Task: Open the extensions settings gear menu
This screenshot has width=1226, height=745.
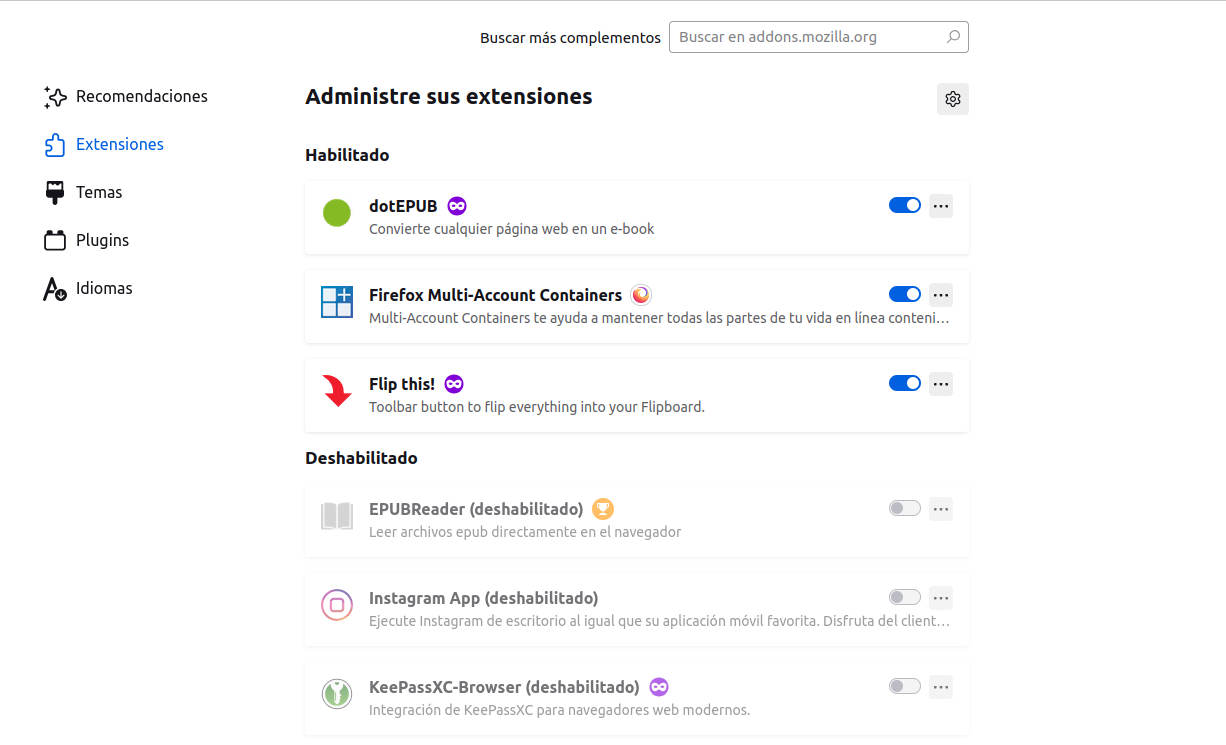Action: pyautogui.click(x=952, y=98)
